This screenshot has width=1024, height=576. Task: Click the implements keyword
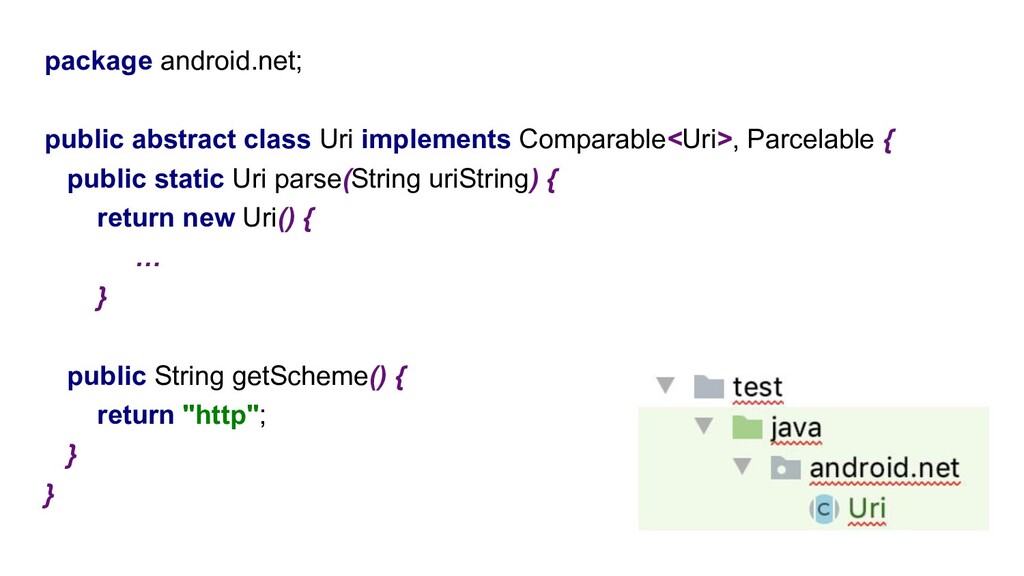[x=436, y=140]
